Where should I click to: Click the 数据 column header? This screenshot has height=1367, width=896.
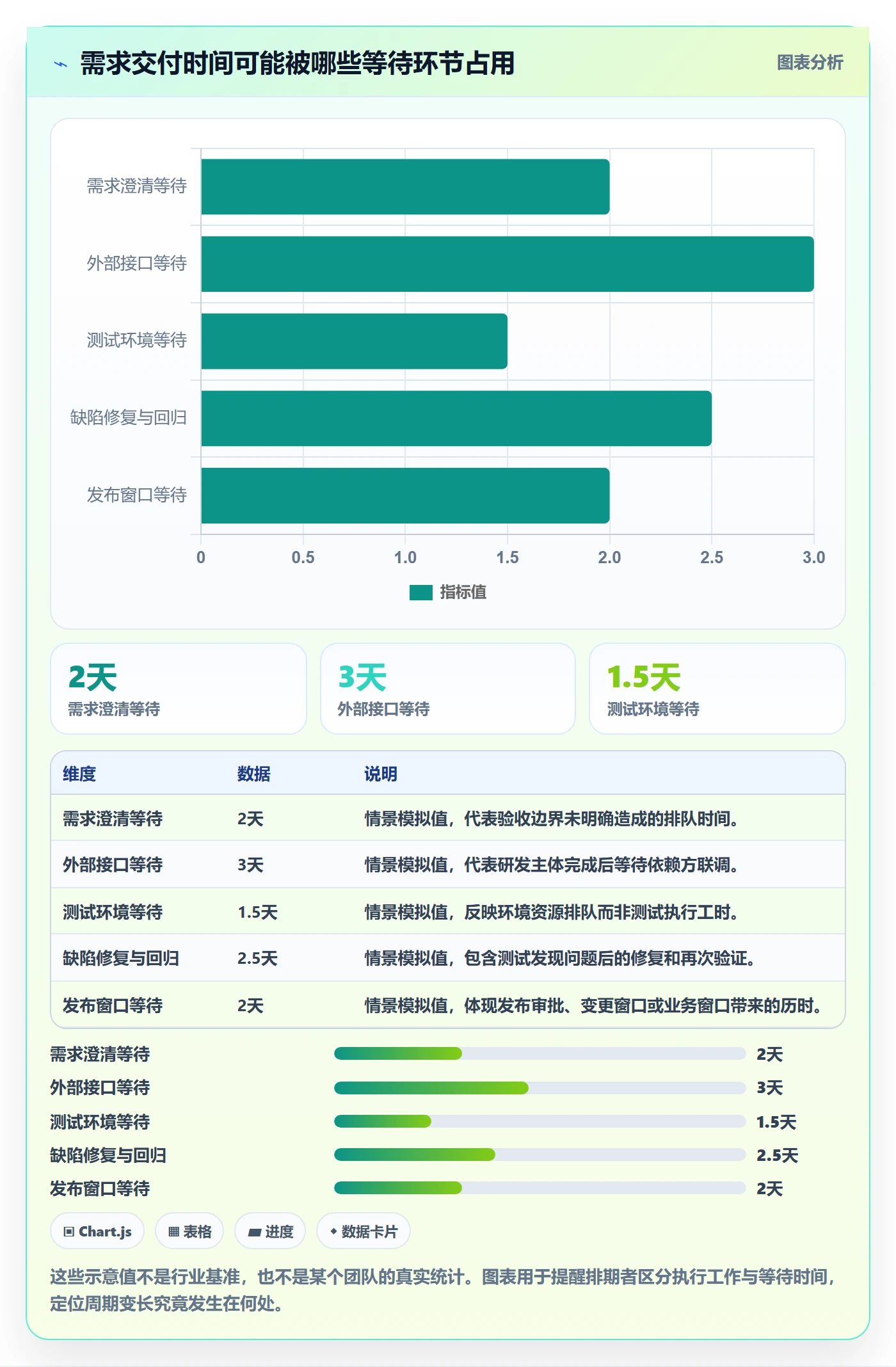coord(254,774)
